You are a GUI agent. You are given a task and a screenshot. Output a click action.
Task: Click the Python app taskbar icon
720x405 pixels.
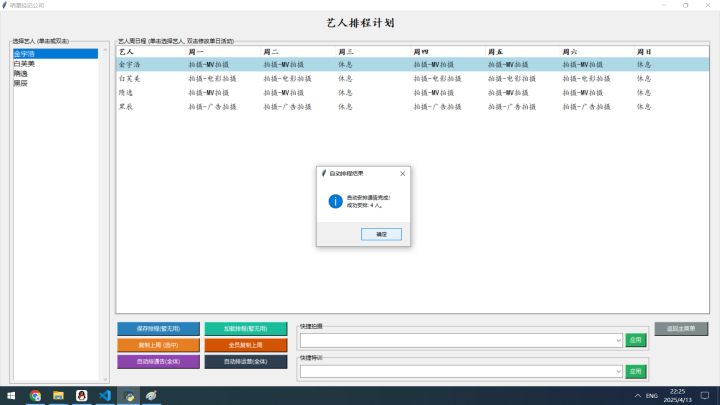129,395
